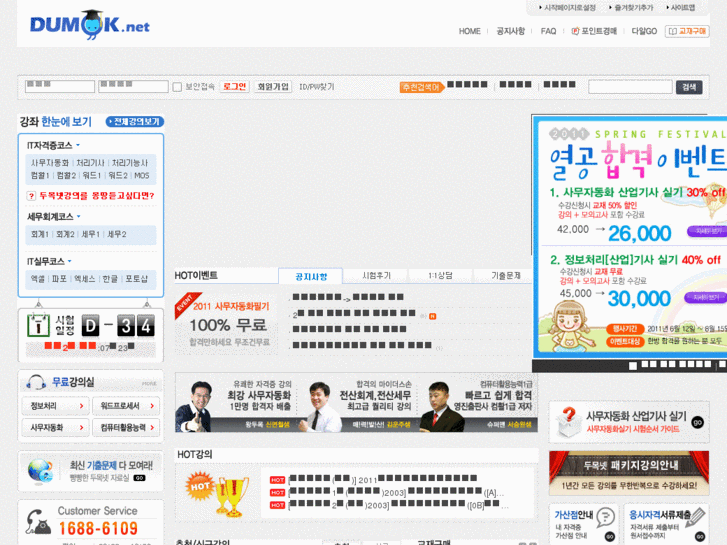Click the point icon beside 포인트경매
The width and height of the screenshot is (727, 545).
575,31
